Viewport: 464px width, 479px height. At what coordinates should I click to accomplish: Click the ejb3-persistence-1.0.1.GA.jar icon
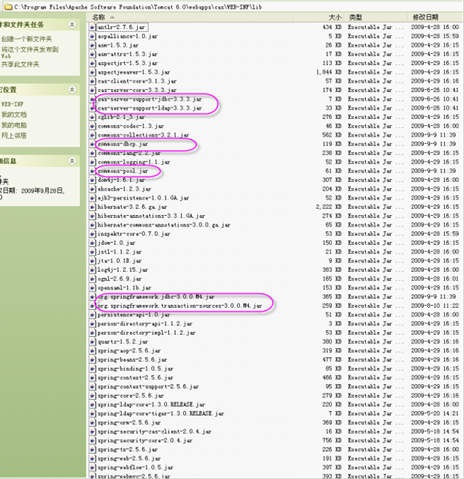(93, 198)
